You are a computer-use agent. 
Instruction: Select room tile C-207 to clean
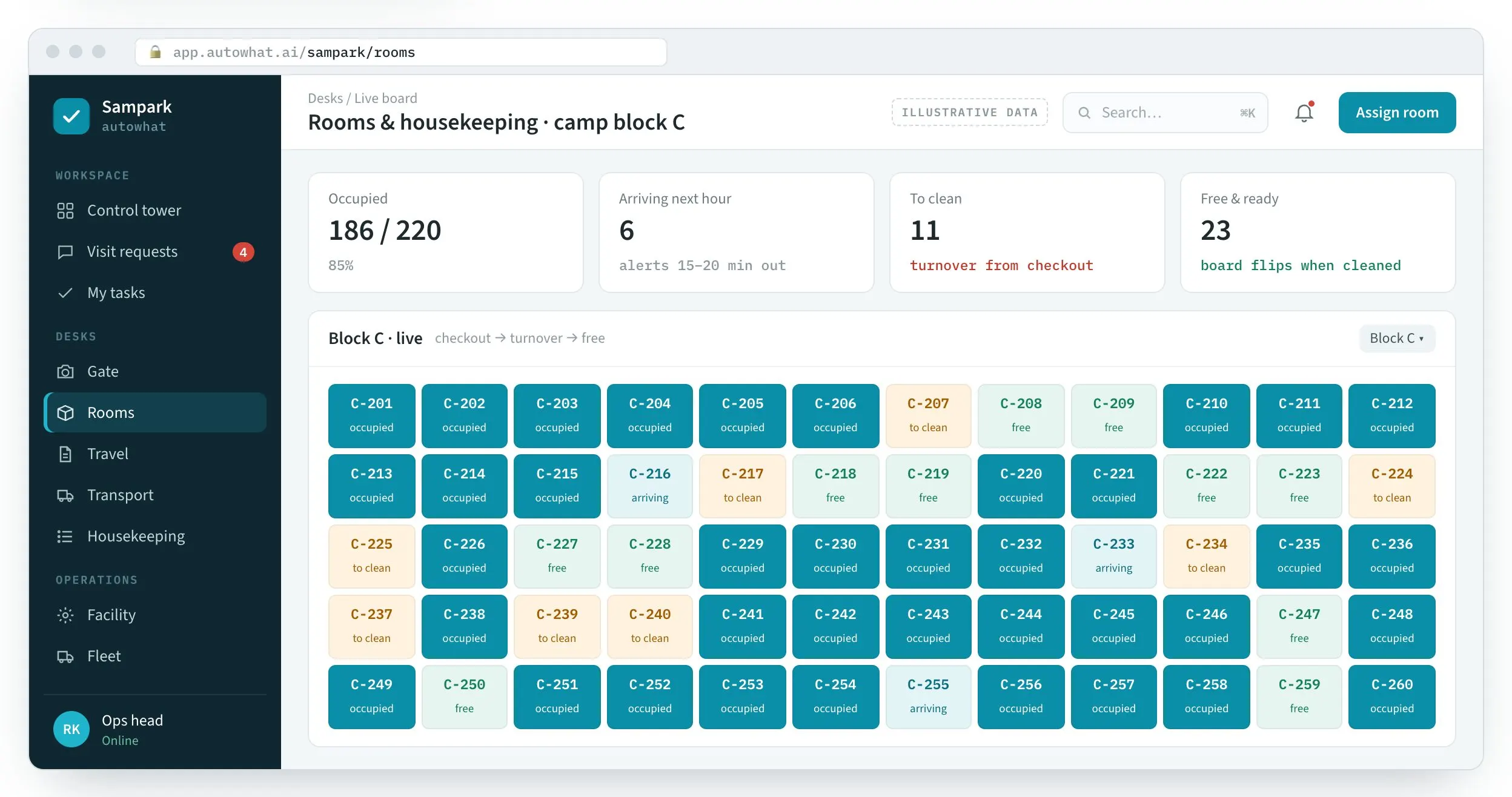(928, 416)
